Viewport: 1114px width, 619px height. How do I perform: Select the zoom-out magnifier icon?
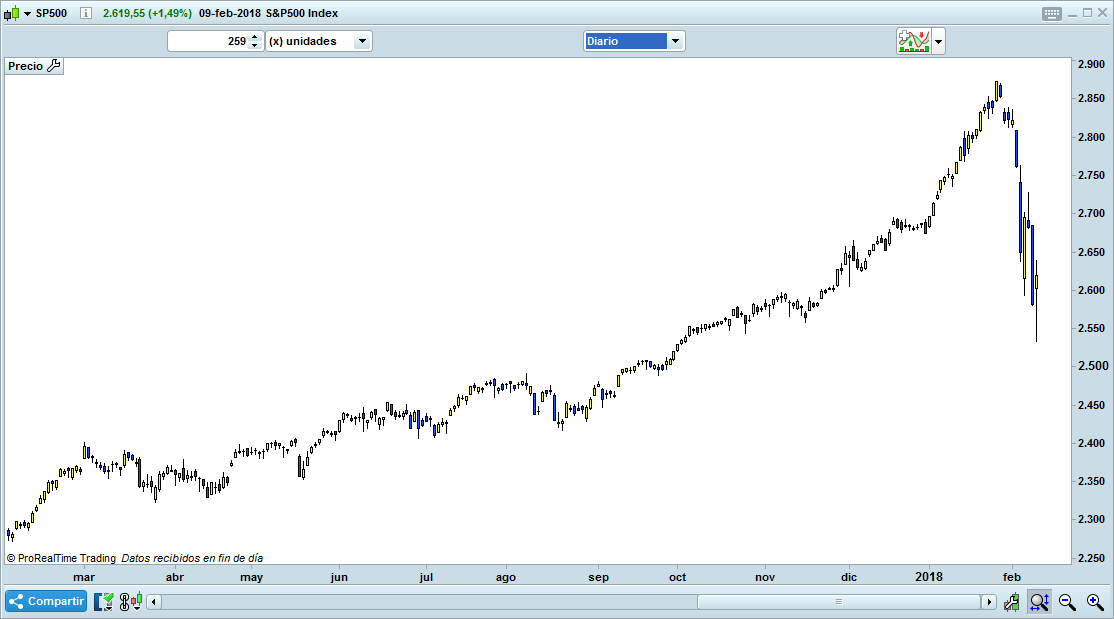(x=1064, y=601)
